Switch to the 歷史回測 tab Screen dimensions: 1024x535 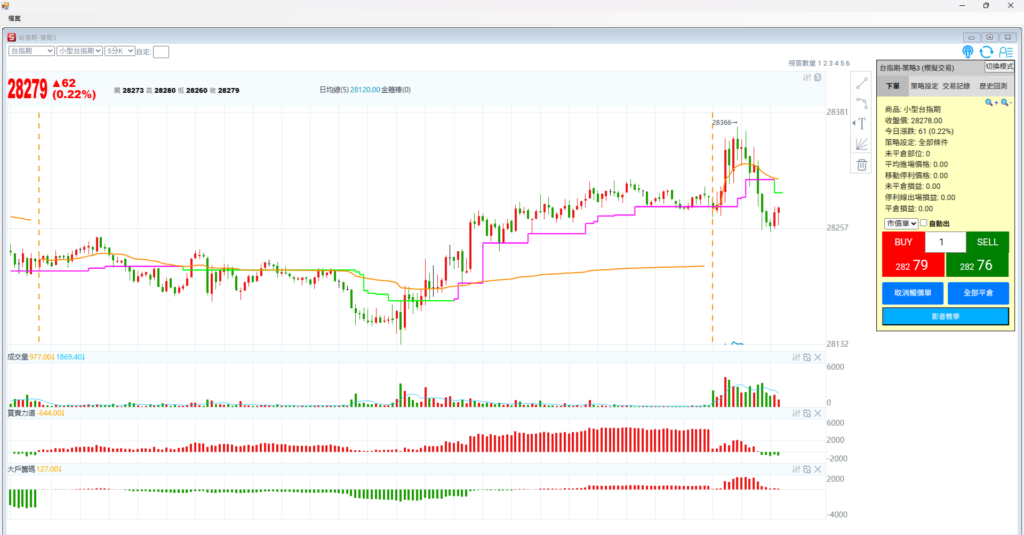click(992, 87)
